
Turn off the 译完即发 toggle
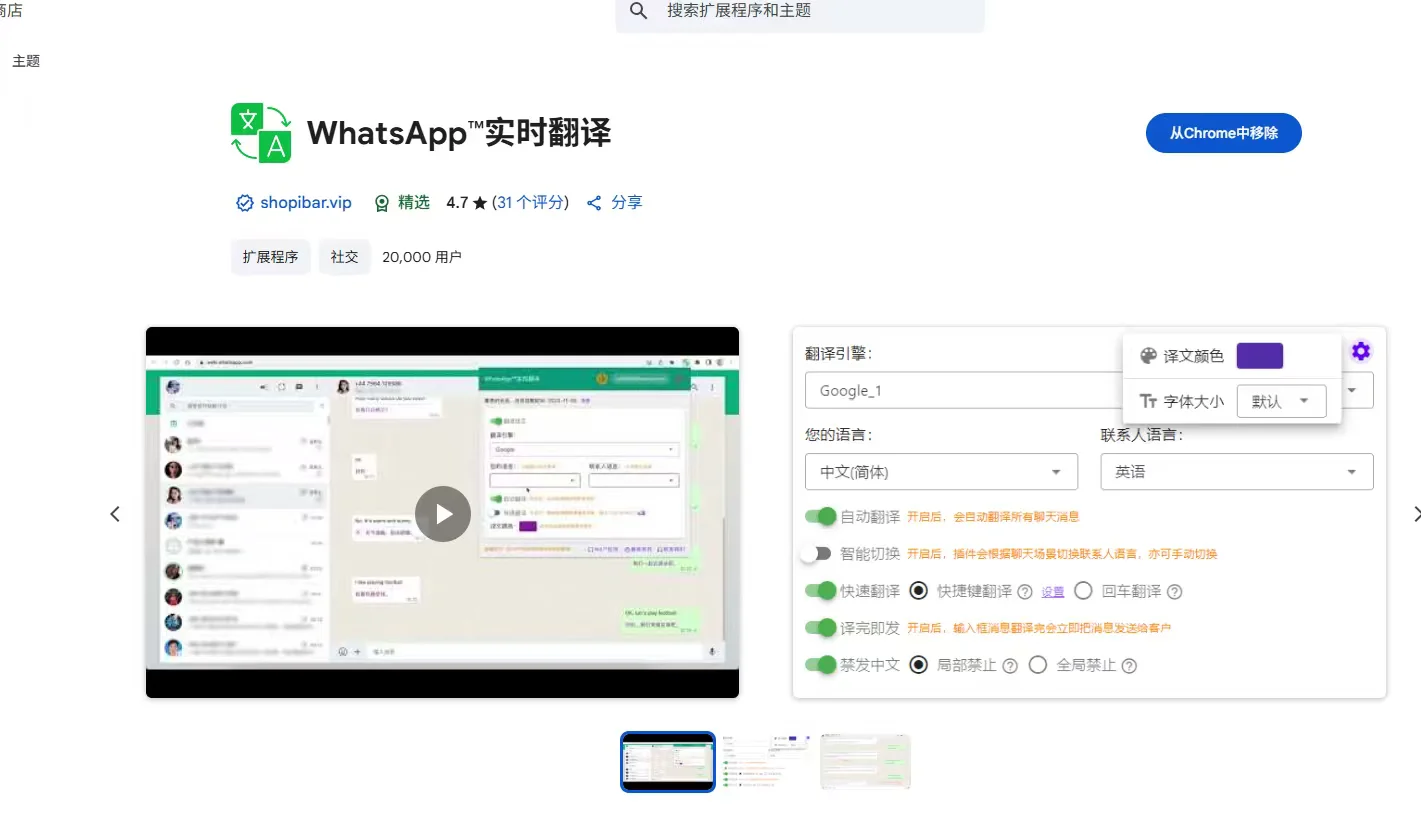[x=820, y=628]
